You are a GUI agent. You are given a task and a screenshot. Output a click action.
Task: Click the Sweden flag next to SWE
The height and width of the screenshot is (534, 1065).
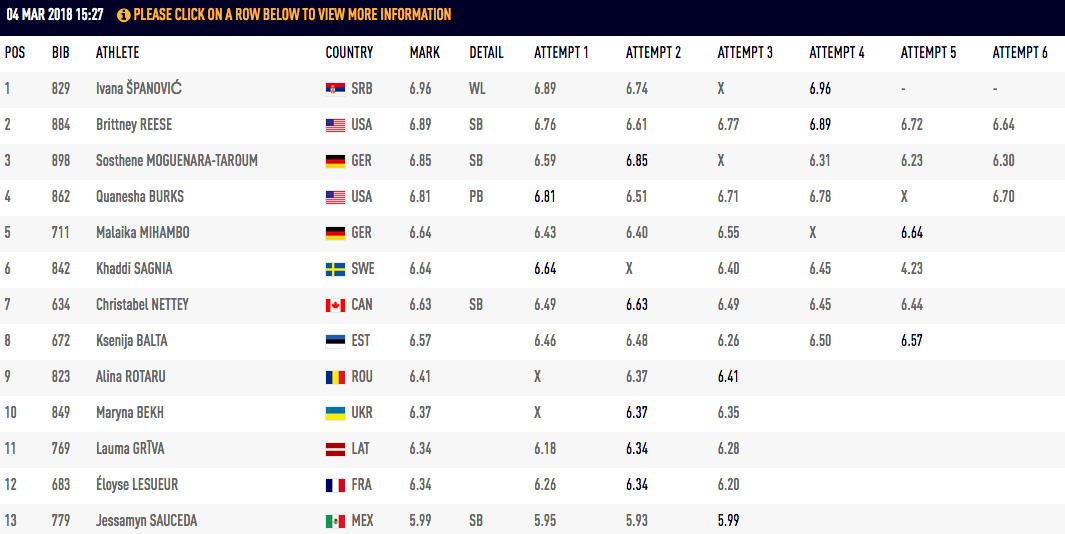335,269
